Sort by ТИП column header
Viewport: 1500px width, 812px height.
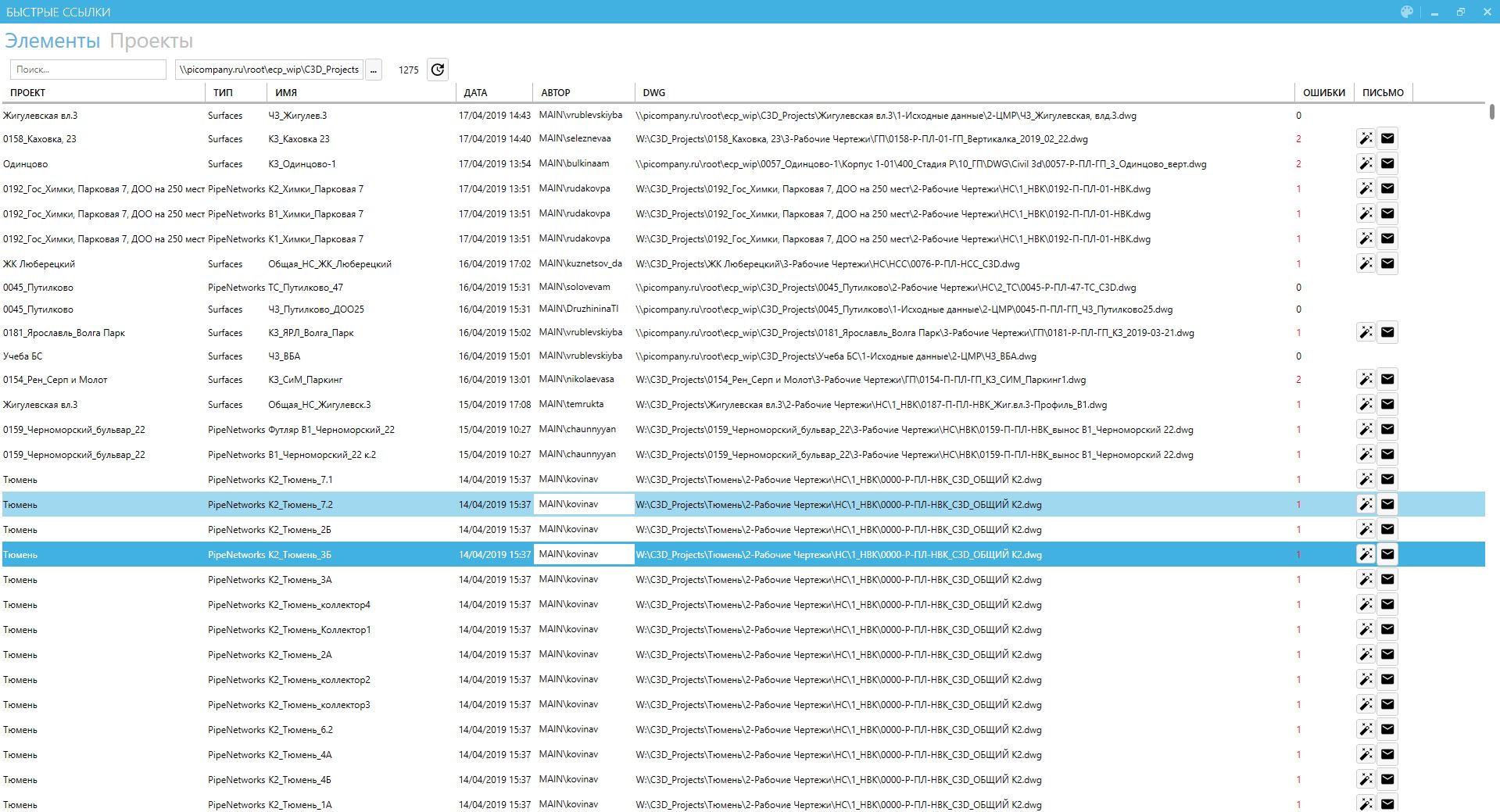pyautogui.click(x=235, y=92)
